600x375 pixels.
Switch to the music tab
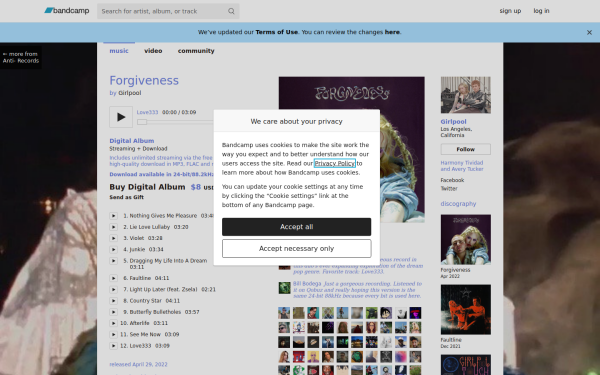pyautogui.click(x=119, y=51)
